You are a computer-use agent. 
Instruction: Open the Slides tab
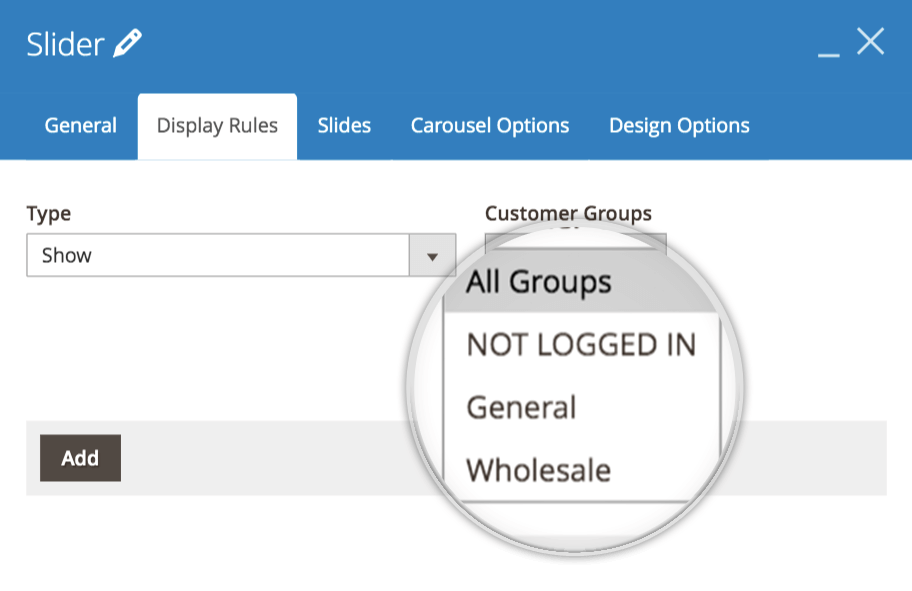pos(343,125)
